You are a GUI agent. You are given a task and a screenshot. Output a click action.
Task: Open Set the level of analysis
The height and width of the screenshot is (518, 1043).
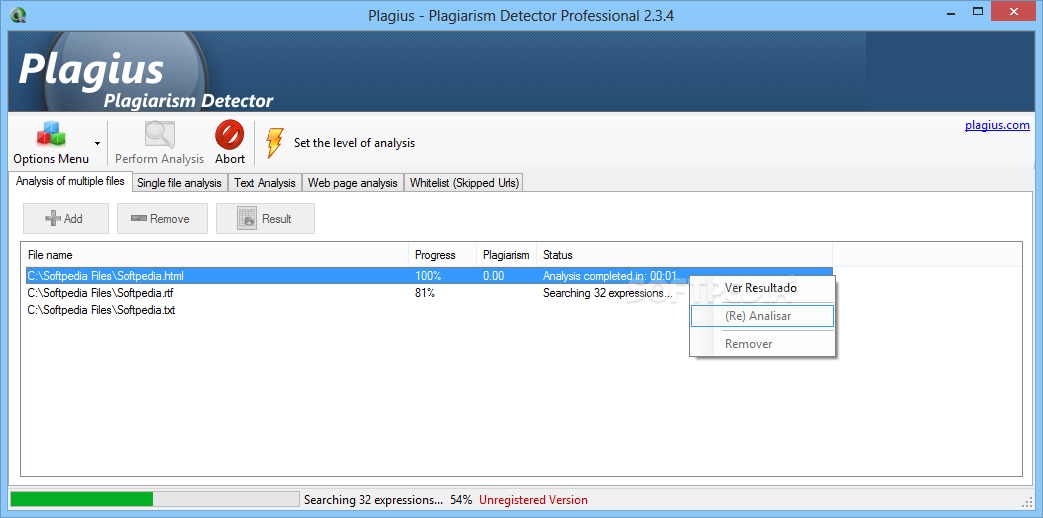[354, 143]
